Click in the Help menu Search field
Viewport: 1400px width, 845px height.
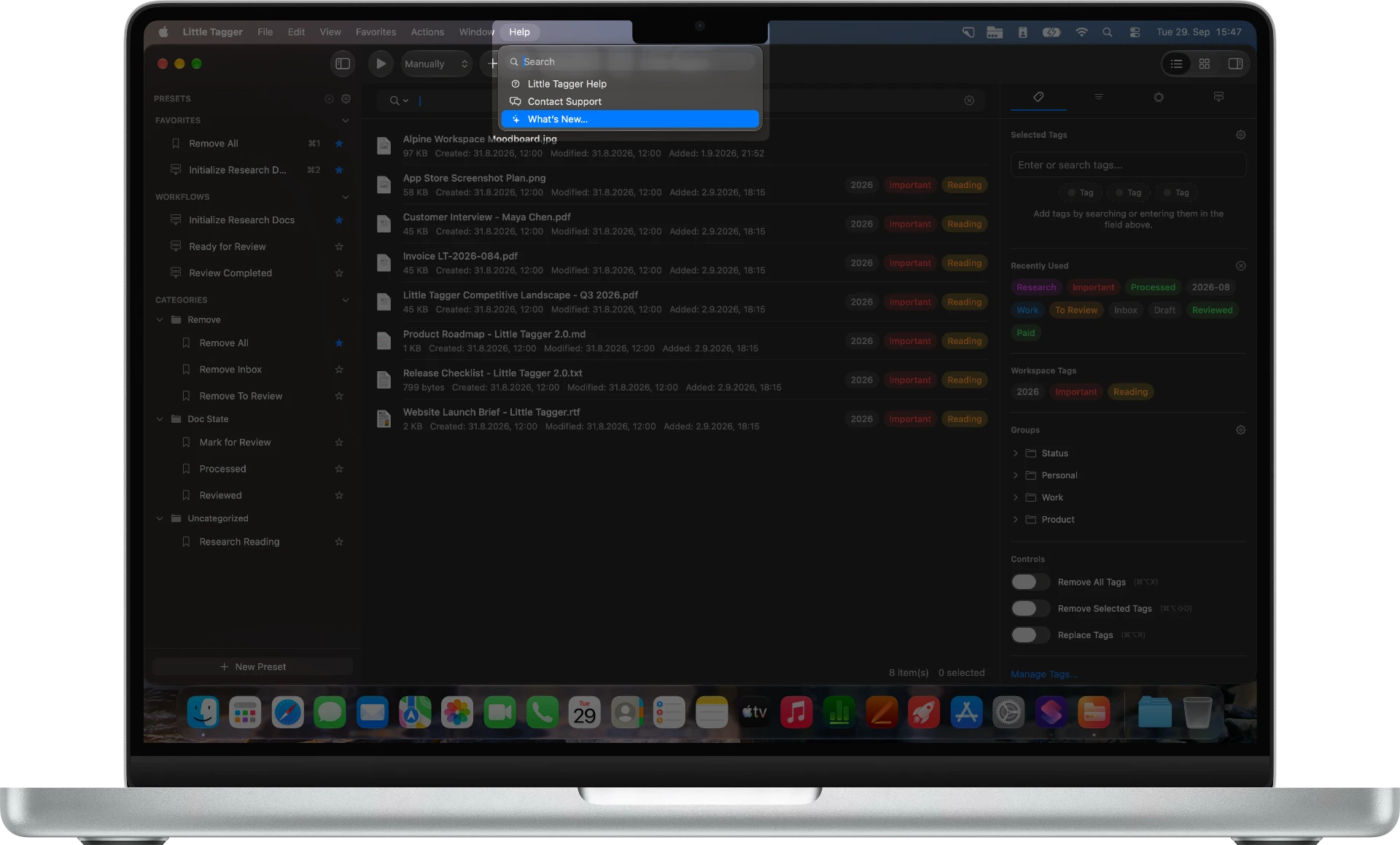(x=631, y=62)
